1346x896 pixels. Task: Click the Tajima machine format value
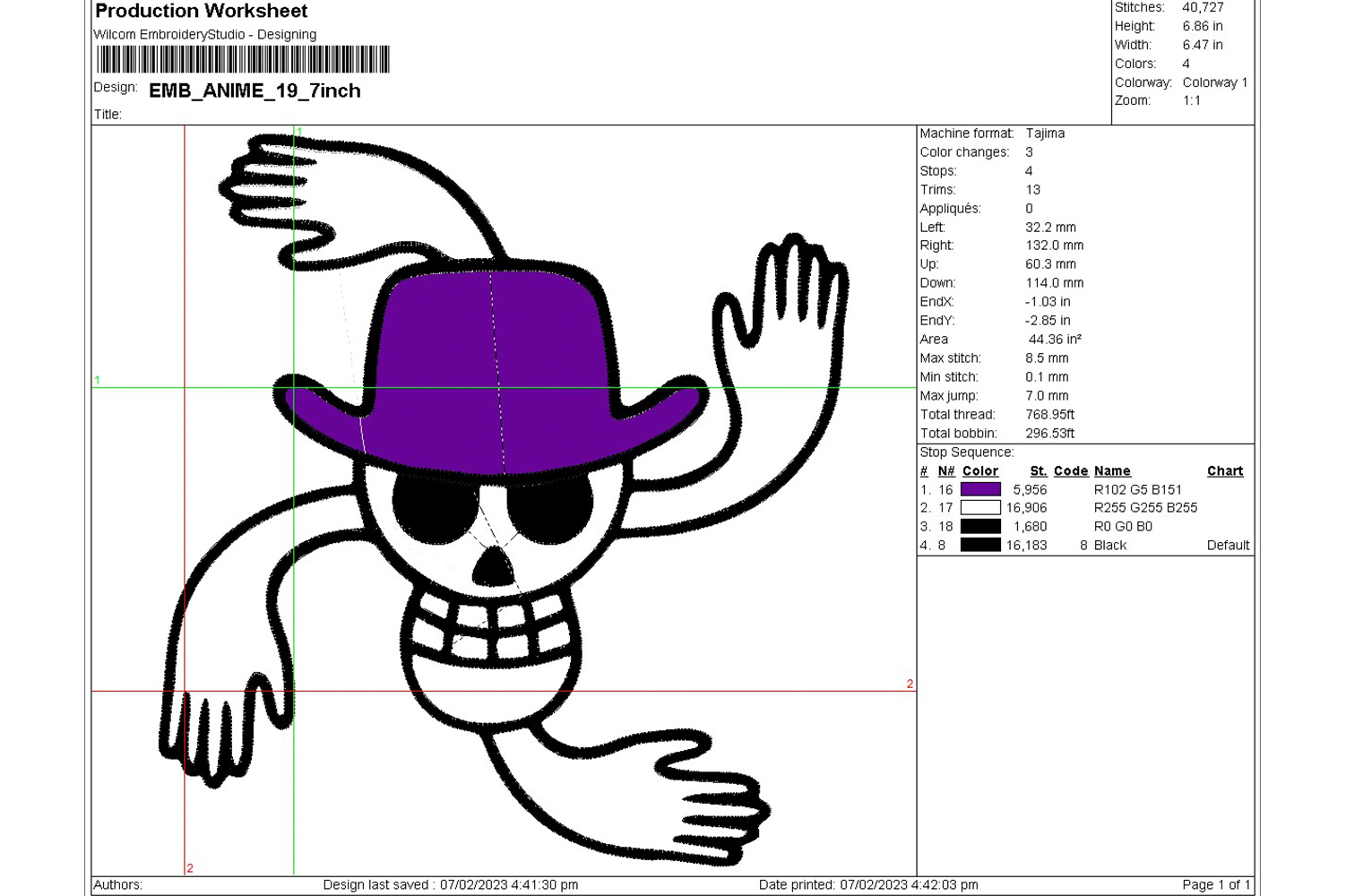point(1045,134)
